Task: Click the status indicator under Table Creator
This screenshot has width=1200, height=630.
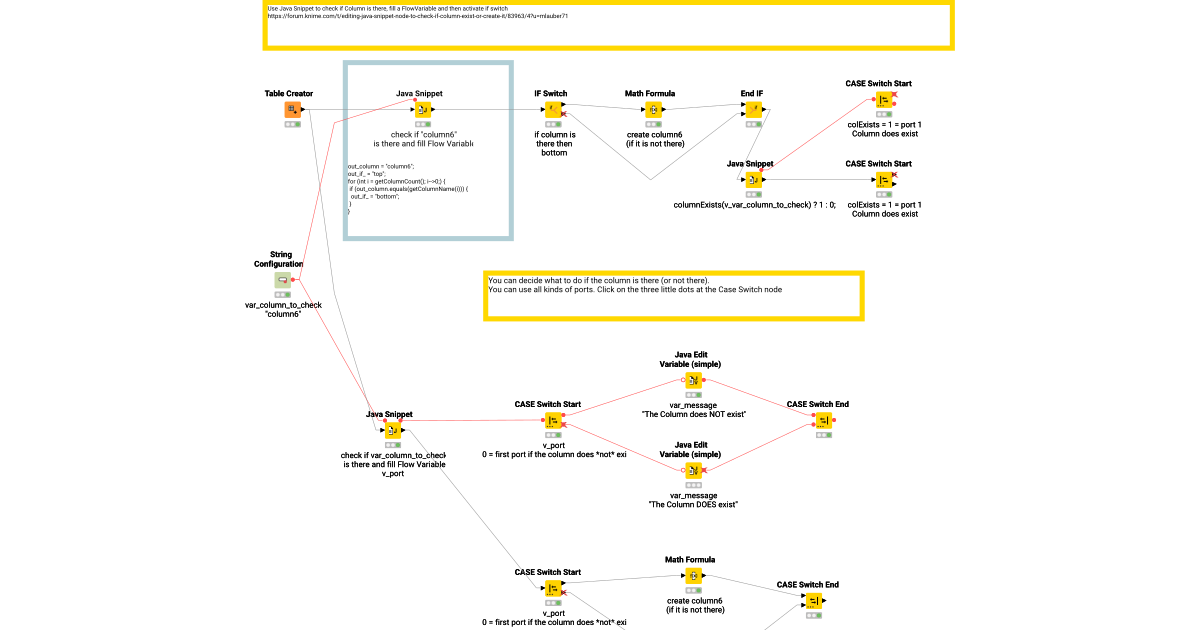Action: pos(291,125)
